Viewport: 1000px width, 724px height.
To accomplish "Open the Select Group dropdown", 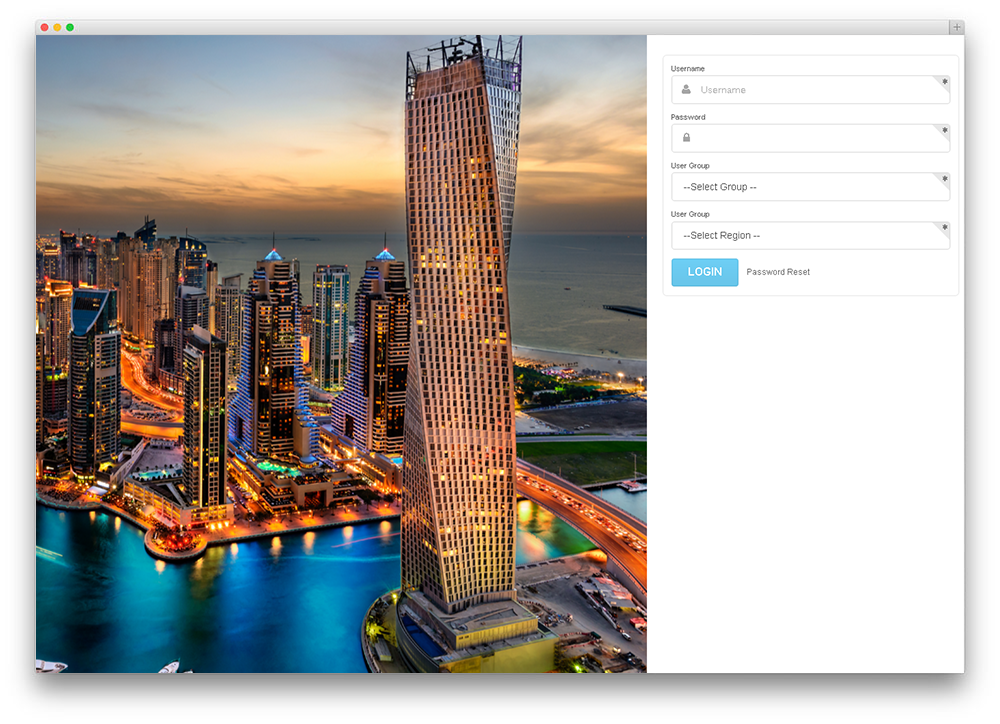I will click(811, 187).
